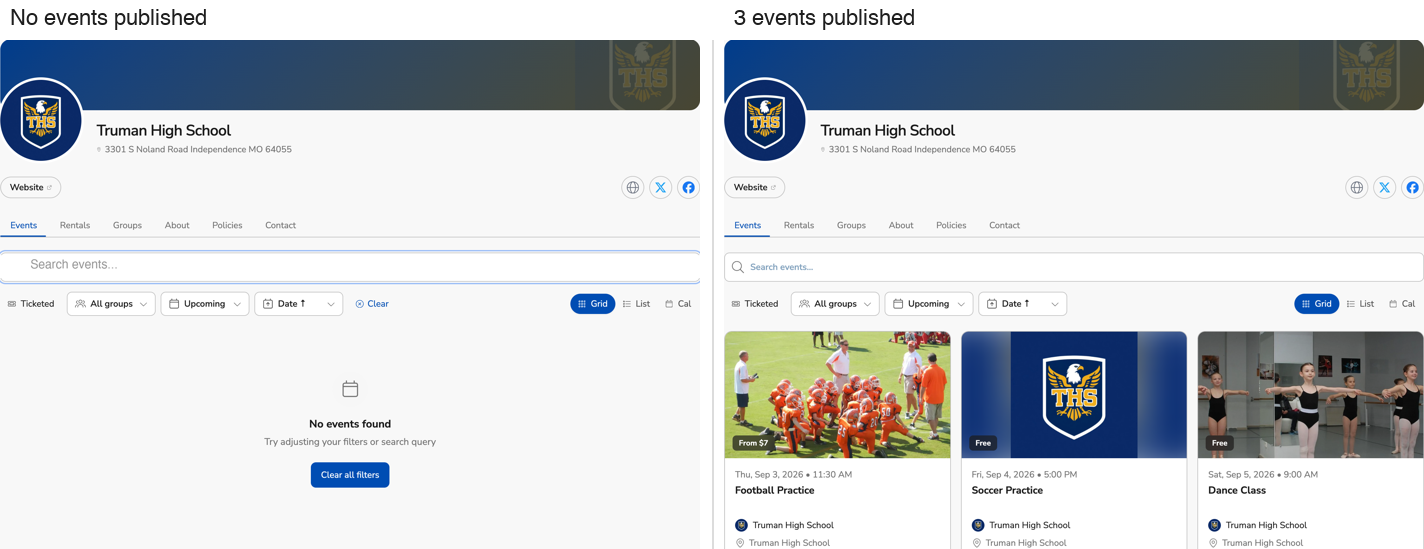Open Dance Class event title
This screenshot has width=1424, height=549.
point(1237,491)
